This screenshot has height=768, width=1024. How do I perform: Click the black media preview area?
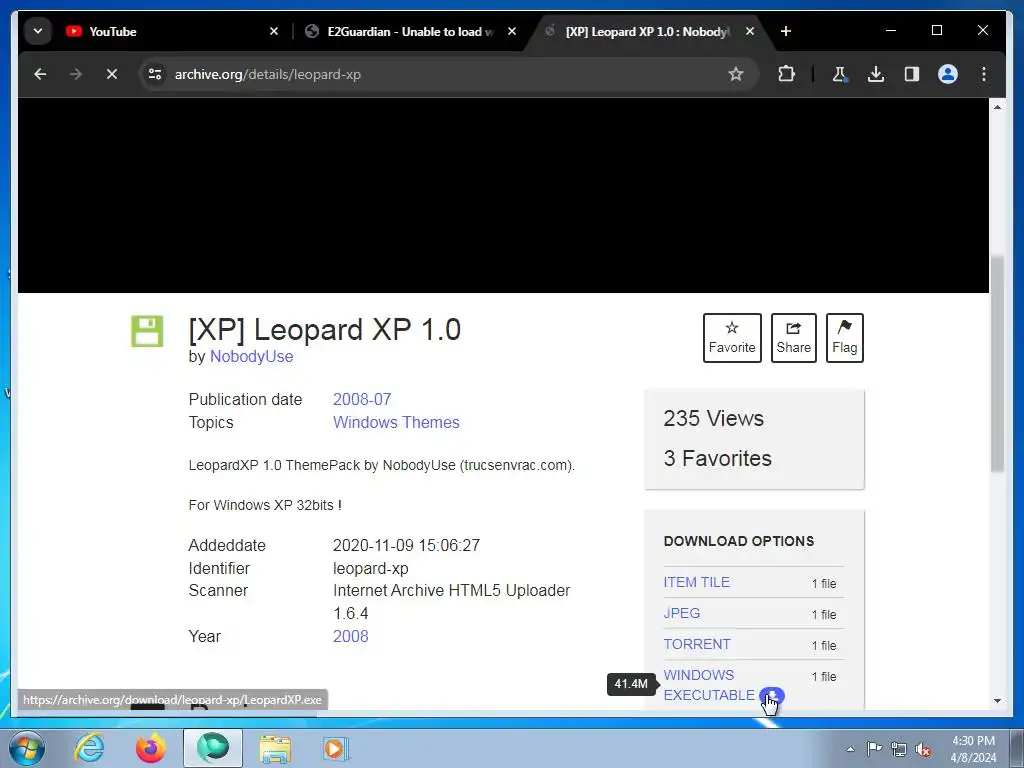[x=504, y=195]
